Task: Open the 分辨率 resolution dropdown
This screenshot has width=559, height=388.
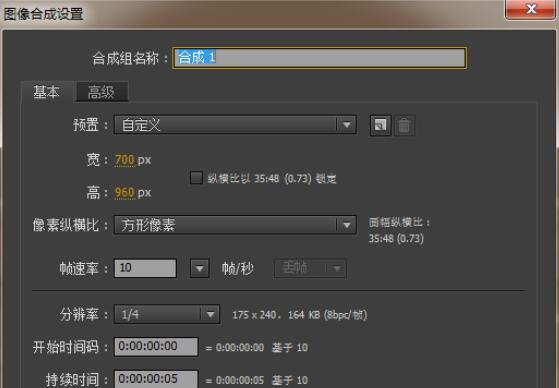Action: click(x=166, y=314)
